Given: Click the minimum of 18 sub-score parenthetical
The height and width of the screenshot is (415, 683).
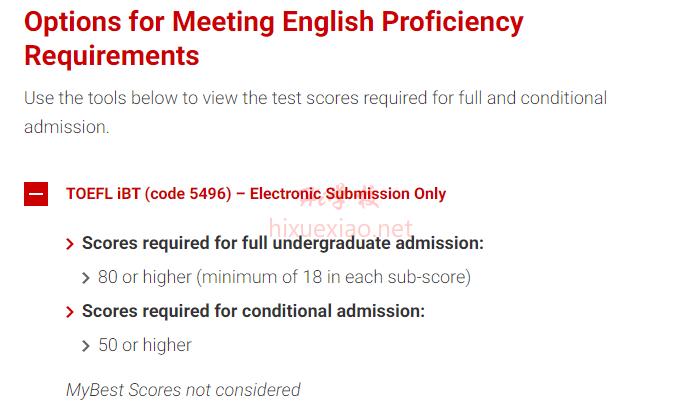Looking at the screenshot, I should pyautogui.click(x=334, y=277).
